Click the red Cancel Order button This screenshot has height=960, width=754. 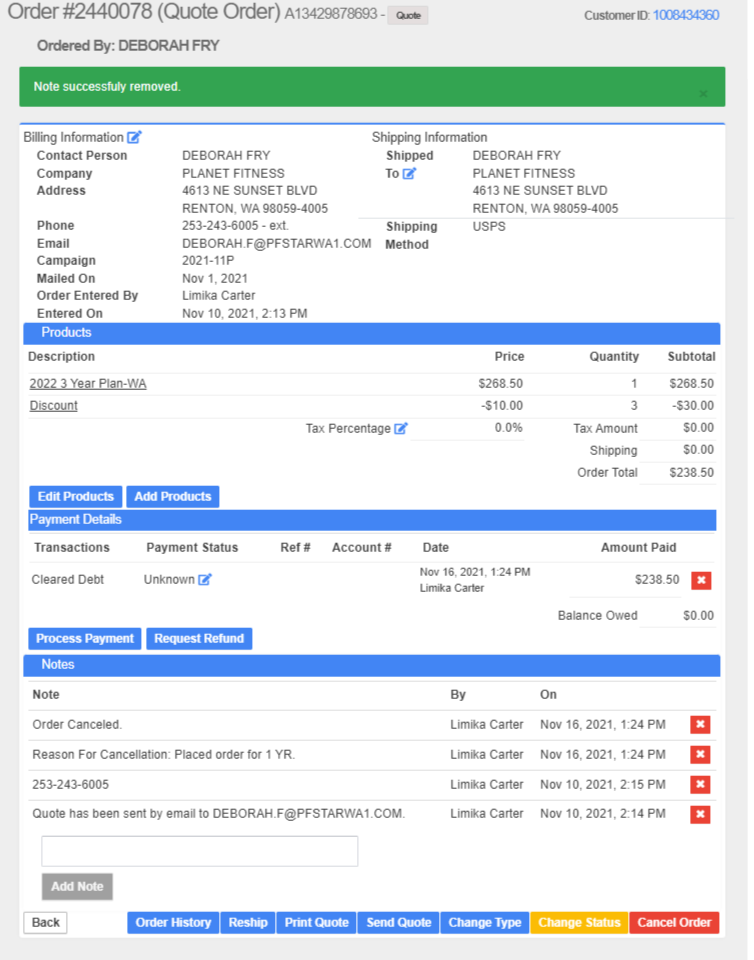coord(674,923)
